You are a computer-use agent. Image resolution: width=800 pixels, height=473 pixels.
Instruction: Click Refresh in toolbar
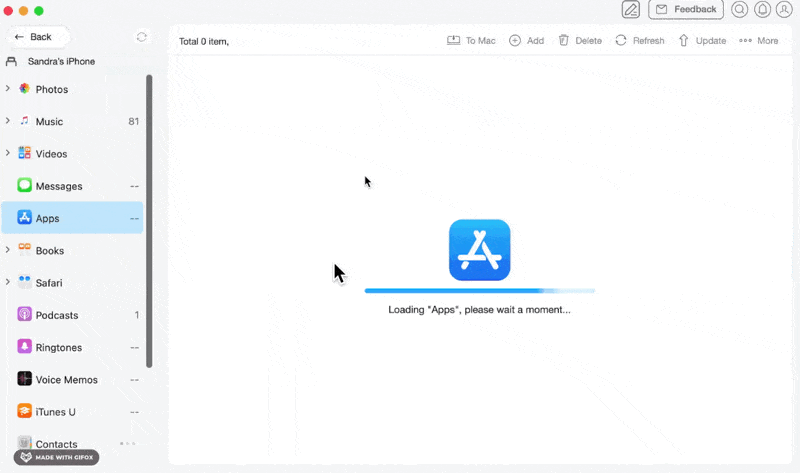pos(640,41)
